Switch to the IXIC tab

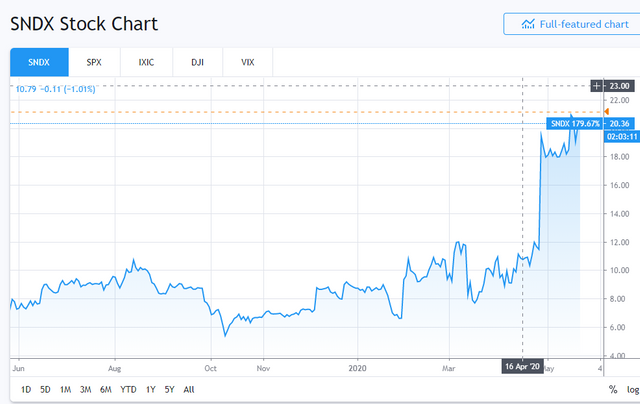pyautogui.click(x=147, y=62)
